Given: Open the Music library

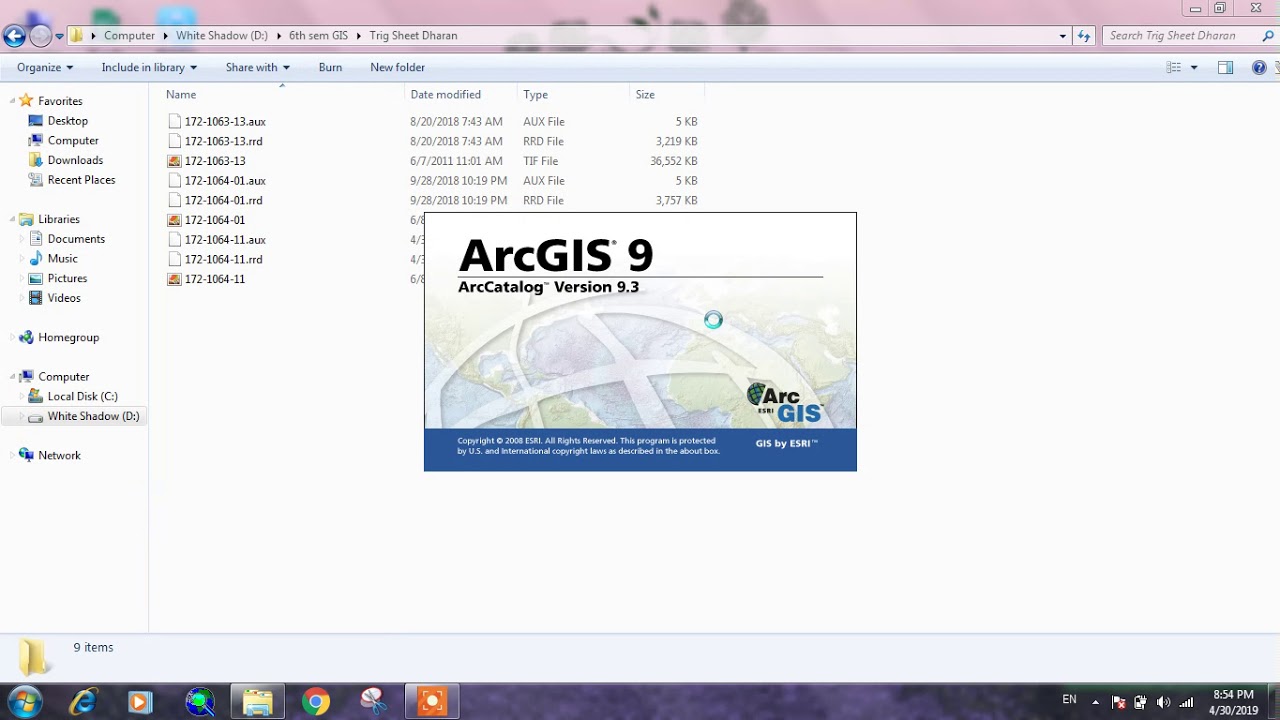Looking at the screenshot, I should (62, 258).
